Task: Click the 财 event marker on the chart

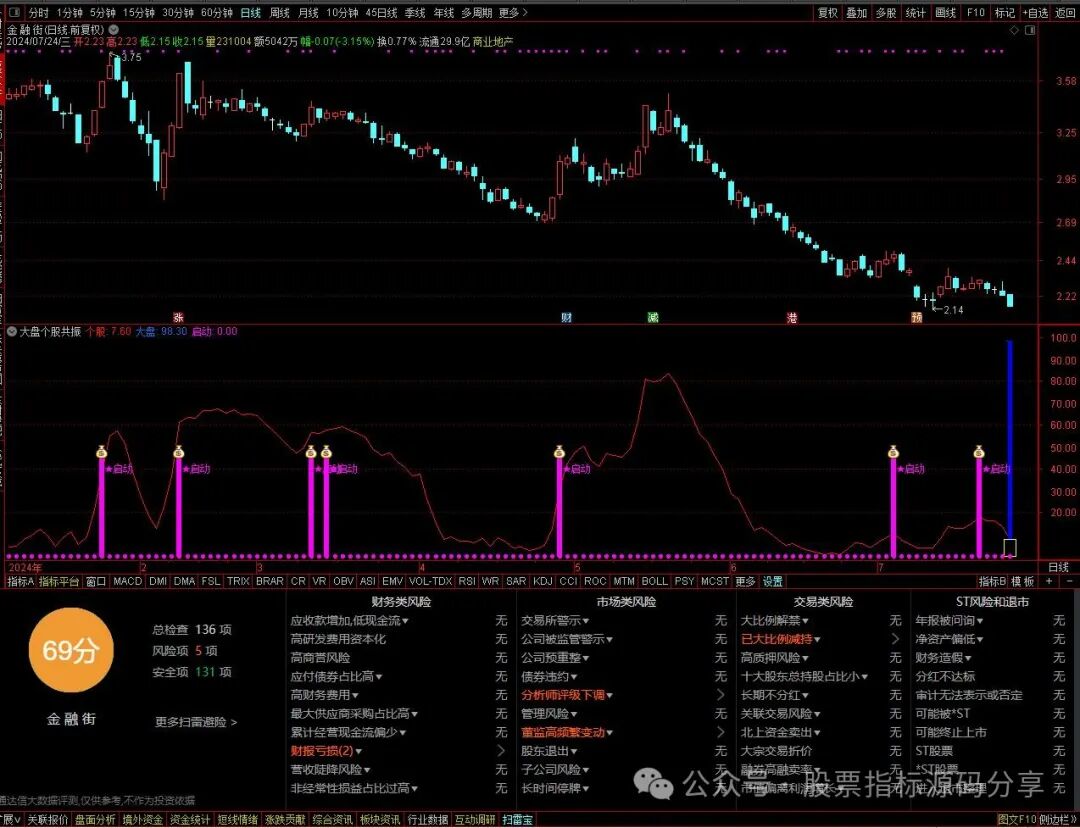Action: pyautogui.click(x=567, y=318)
